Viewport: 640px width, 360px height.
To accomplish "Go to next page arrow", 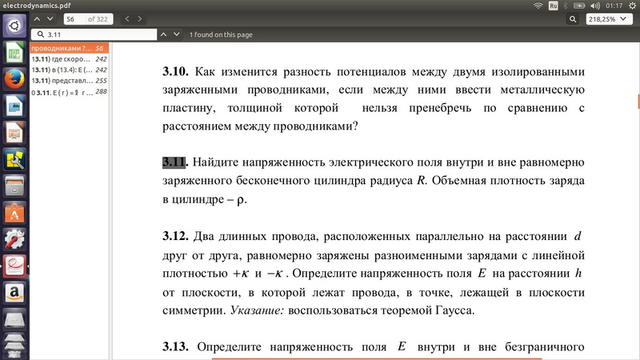I will click(x=50, y=19).
